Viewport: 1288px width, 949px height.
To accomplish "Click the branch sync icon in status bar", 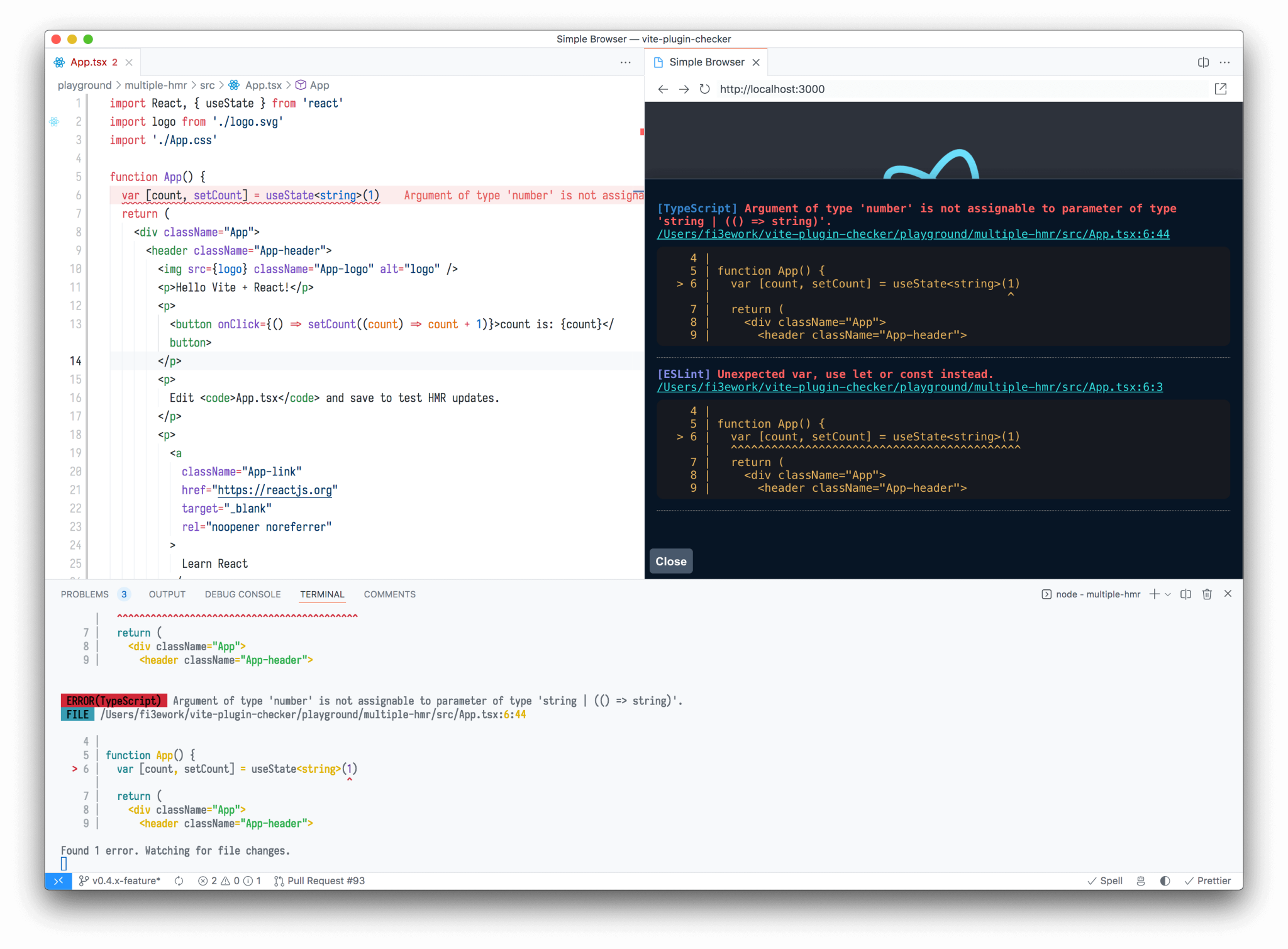I will point(179,880).
